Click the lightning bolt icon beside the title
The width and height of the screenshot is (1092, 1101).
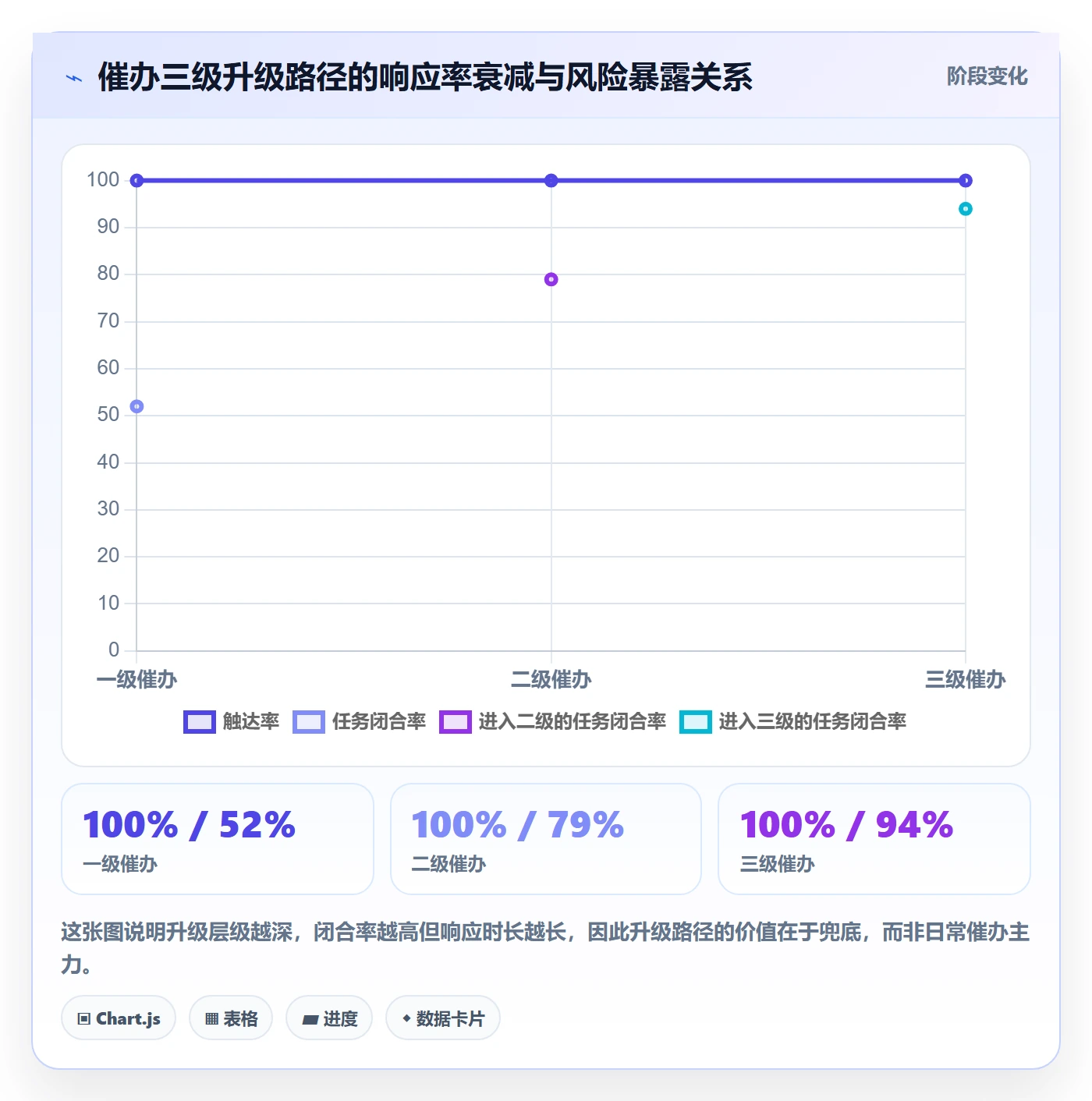click(x=74, y=78)
